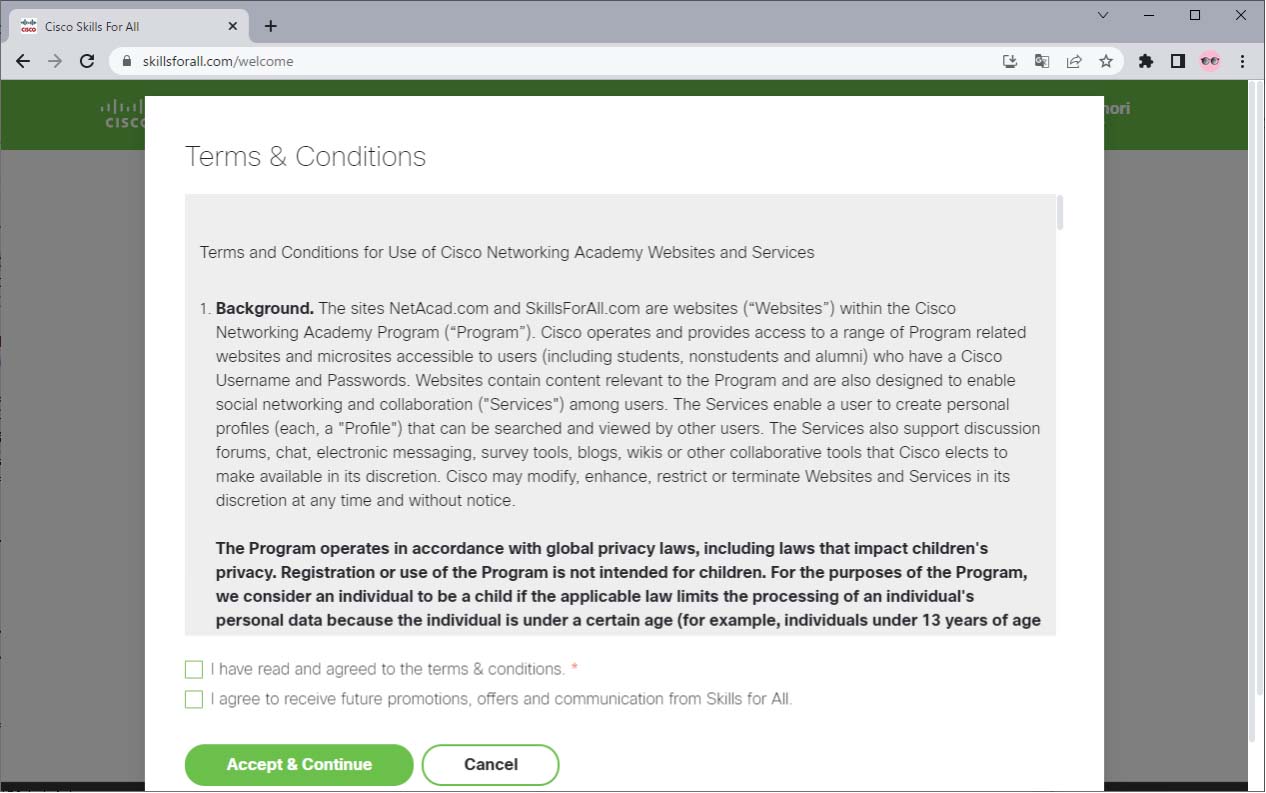Select the Cisco Skills For All tab
This screenshot has width=1266, height=793.
pos(120,26)
